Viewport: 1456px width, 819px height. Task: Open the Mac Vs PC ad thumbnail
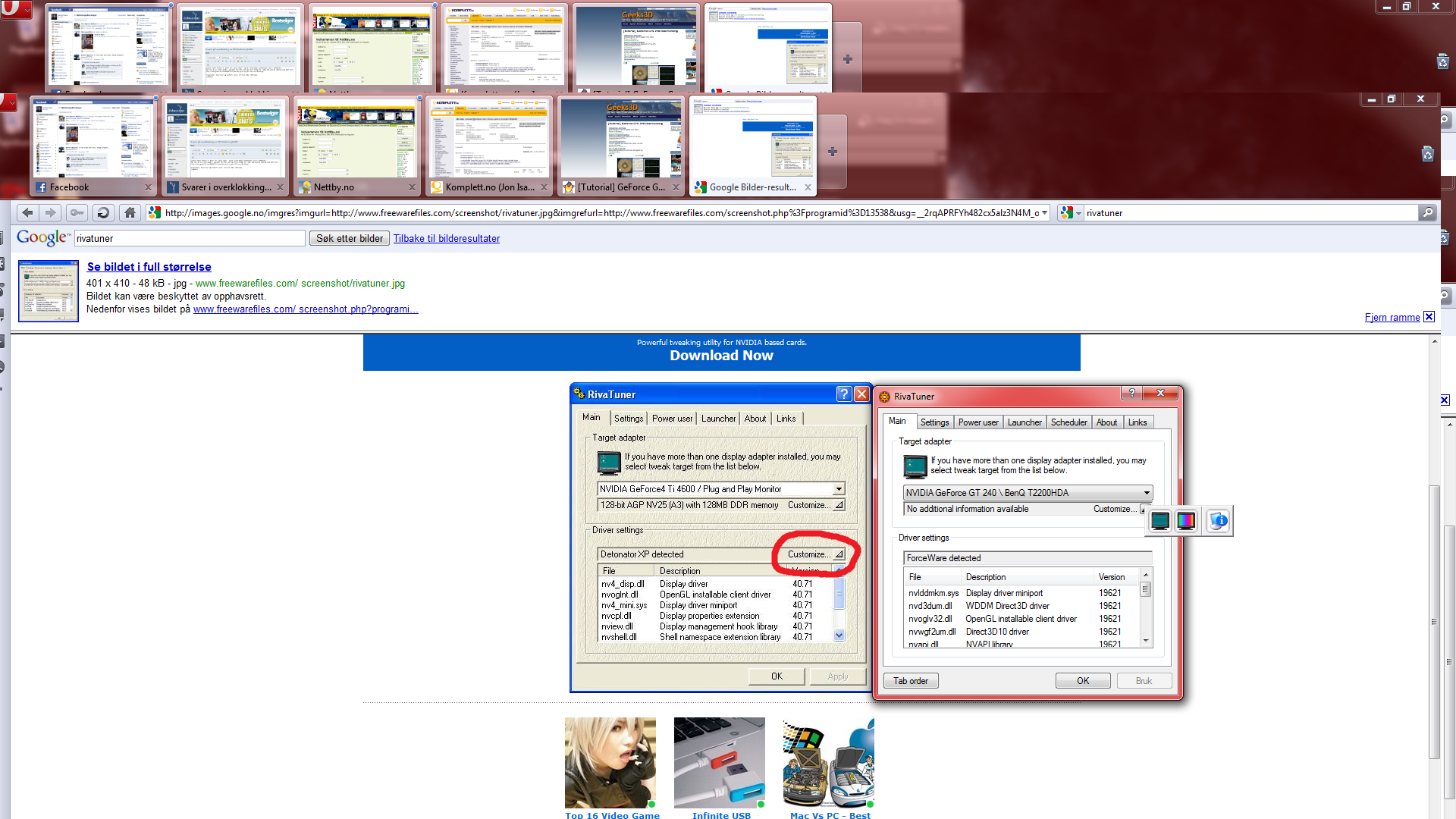pos(829,763)
